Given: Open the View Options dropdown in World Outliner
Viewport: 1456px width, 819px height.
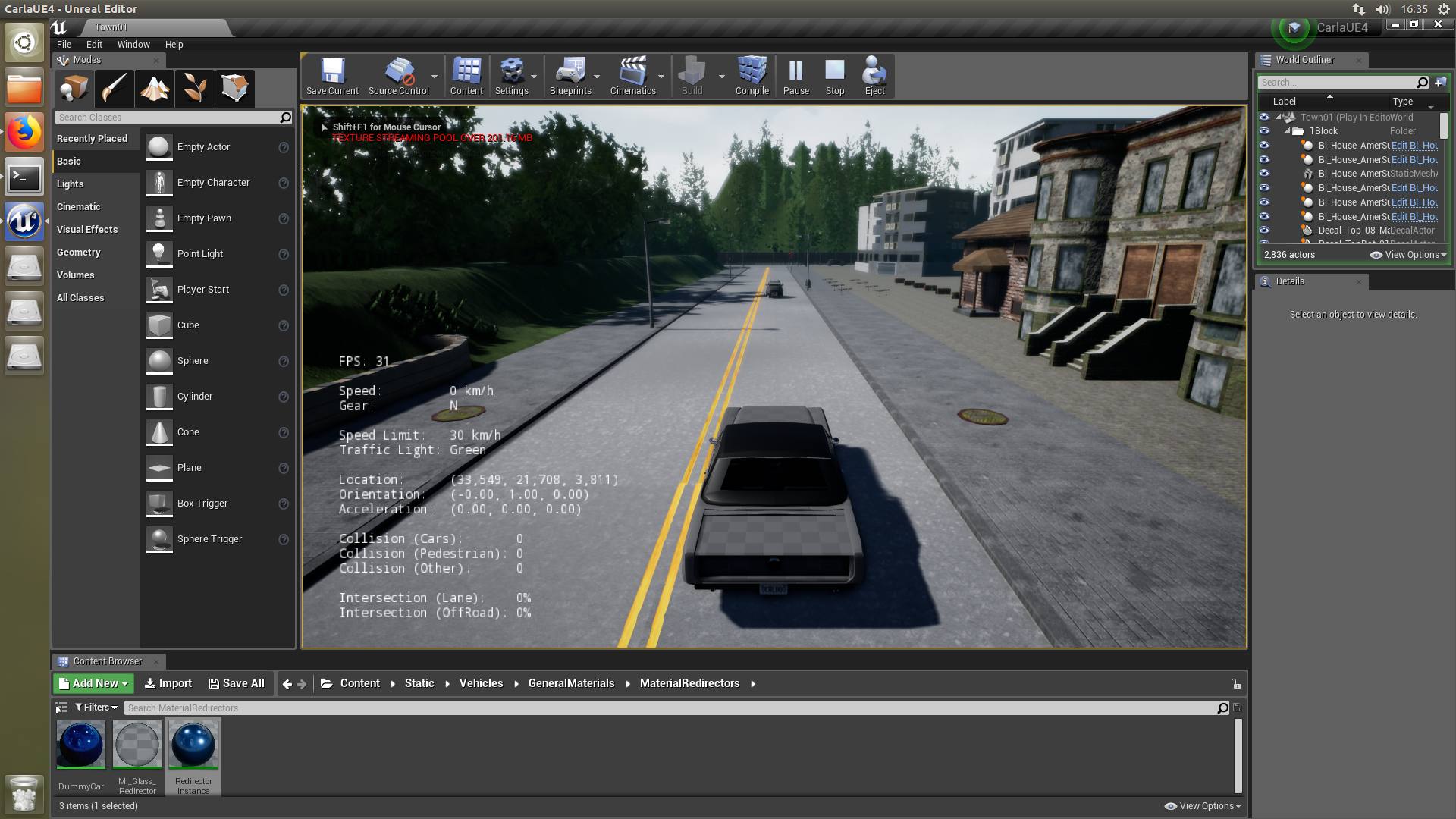Looking at the screenshot, I should point(1407,255).
